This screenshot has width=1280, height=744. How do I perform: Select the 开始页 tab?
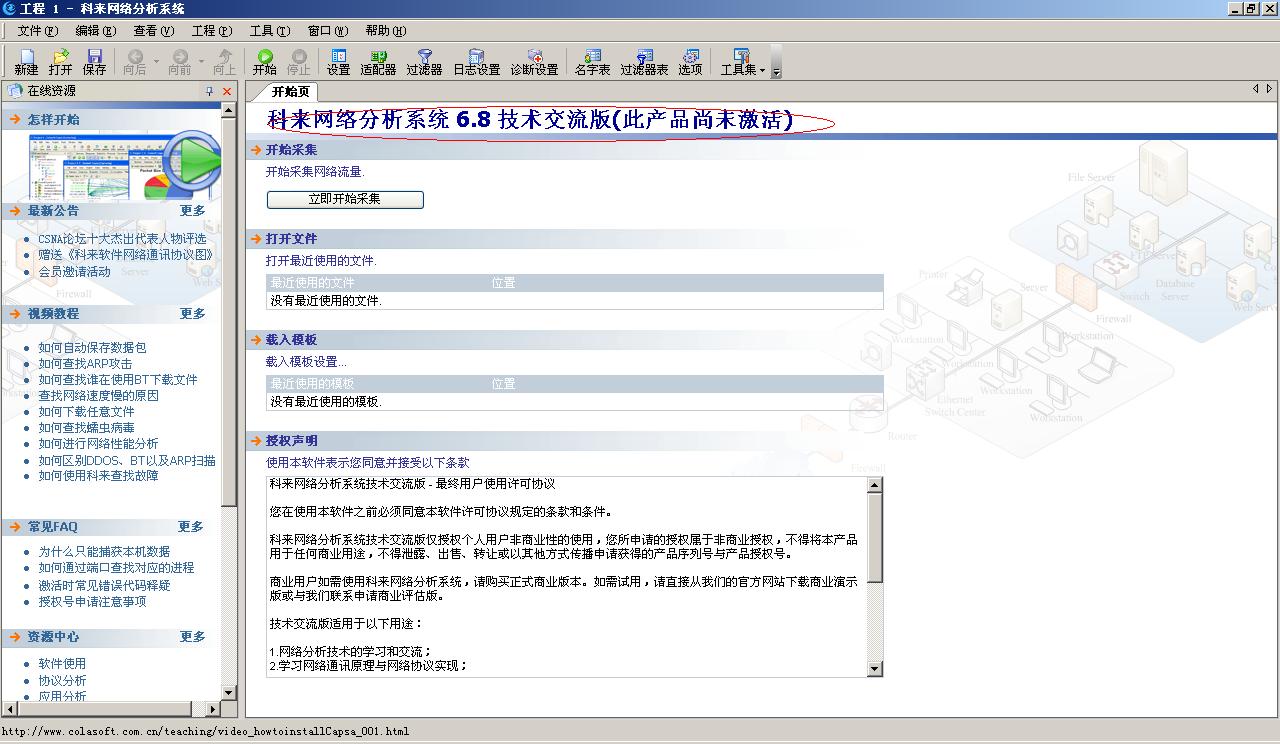coord(291,92)
